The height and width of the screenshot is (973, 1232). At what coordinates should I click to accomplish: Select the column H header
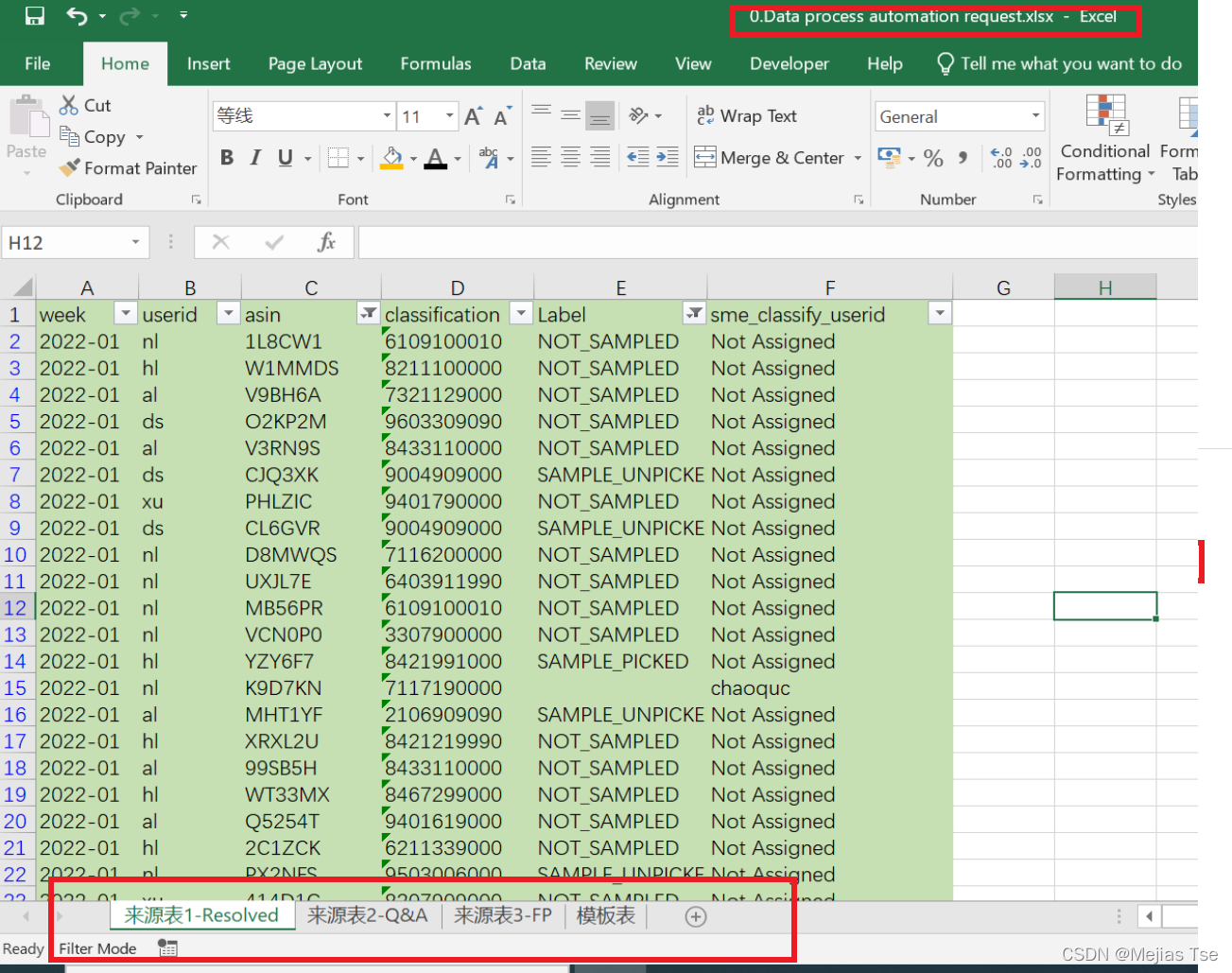pyautogui.click(x=1105, y=287)
